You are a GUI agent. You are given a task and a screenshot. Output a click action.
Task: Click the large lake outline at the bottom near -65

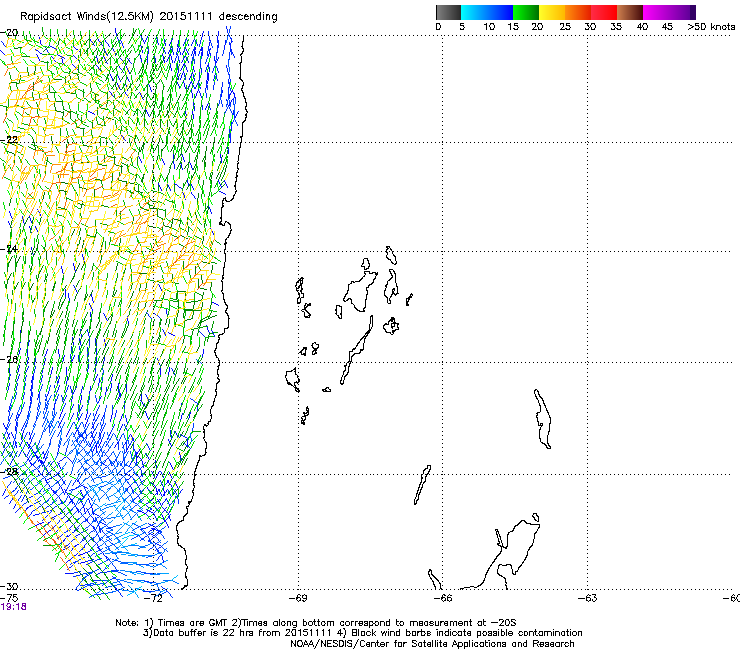500,555
